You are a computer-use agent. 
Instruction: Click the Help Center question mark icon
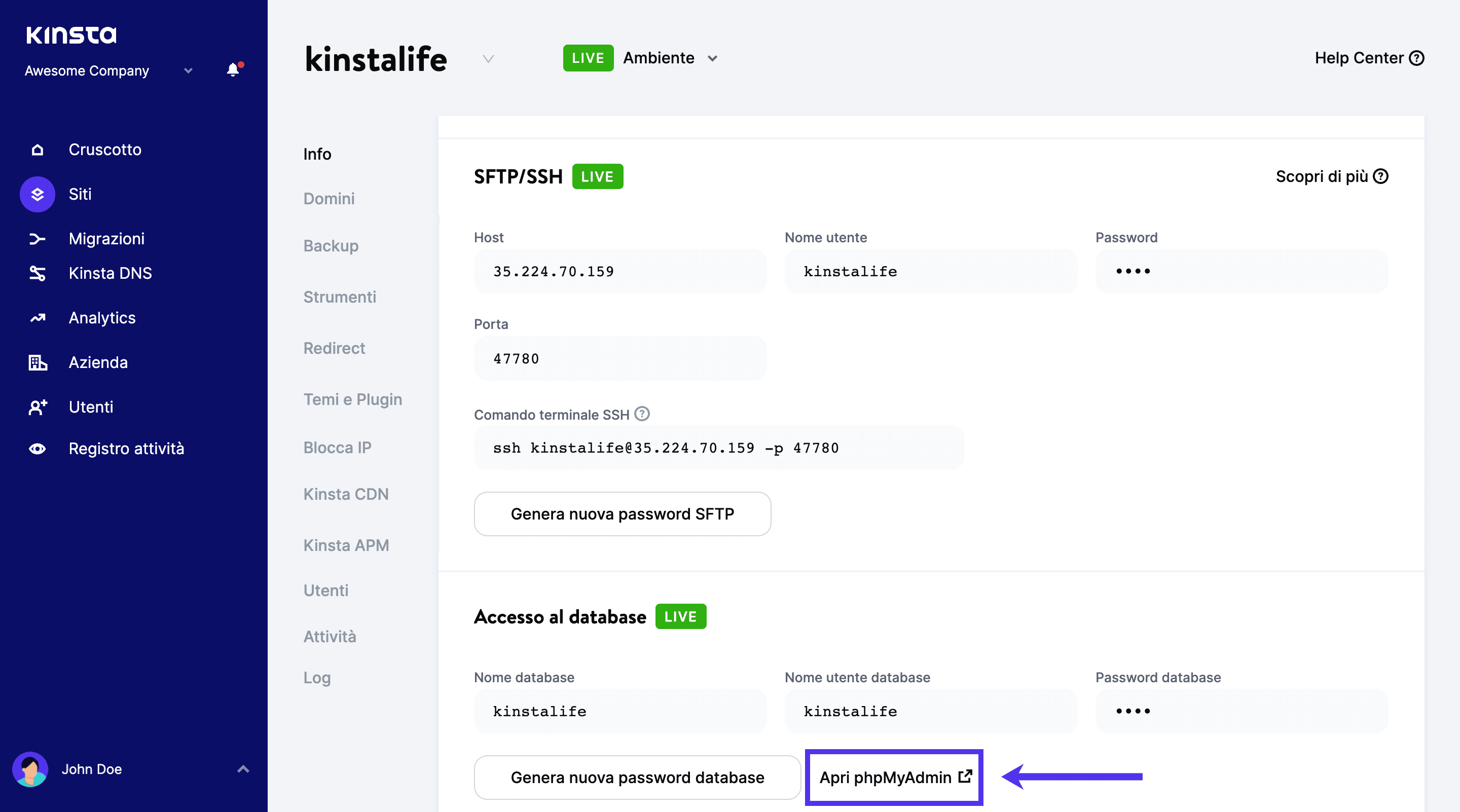pyautogui.click(x=1418, y=57)
